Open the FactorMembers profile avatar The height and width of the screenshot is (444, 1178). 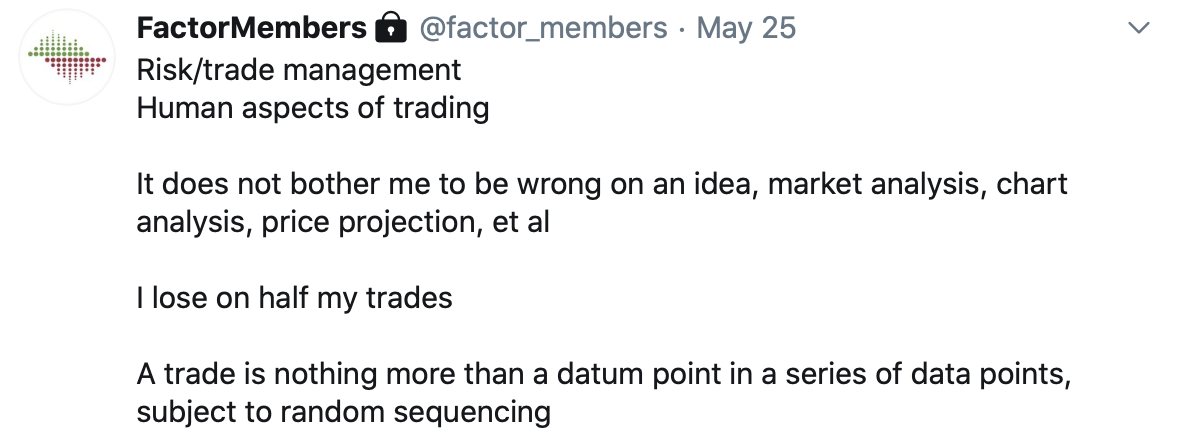click(x=67, y=57)
